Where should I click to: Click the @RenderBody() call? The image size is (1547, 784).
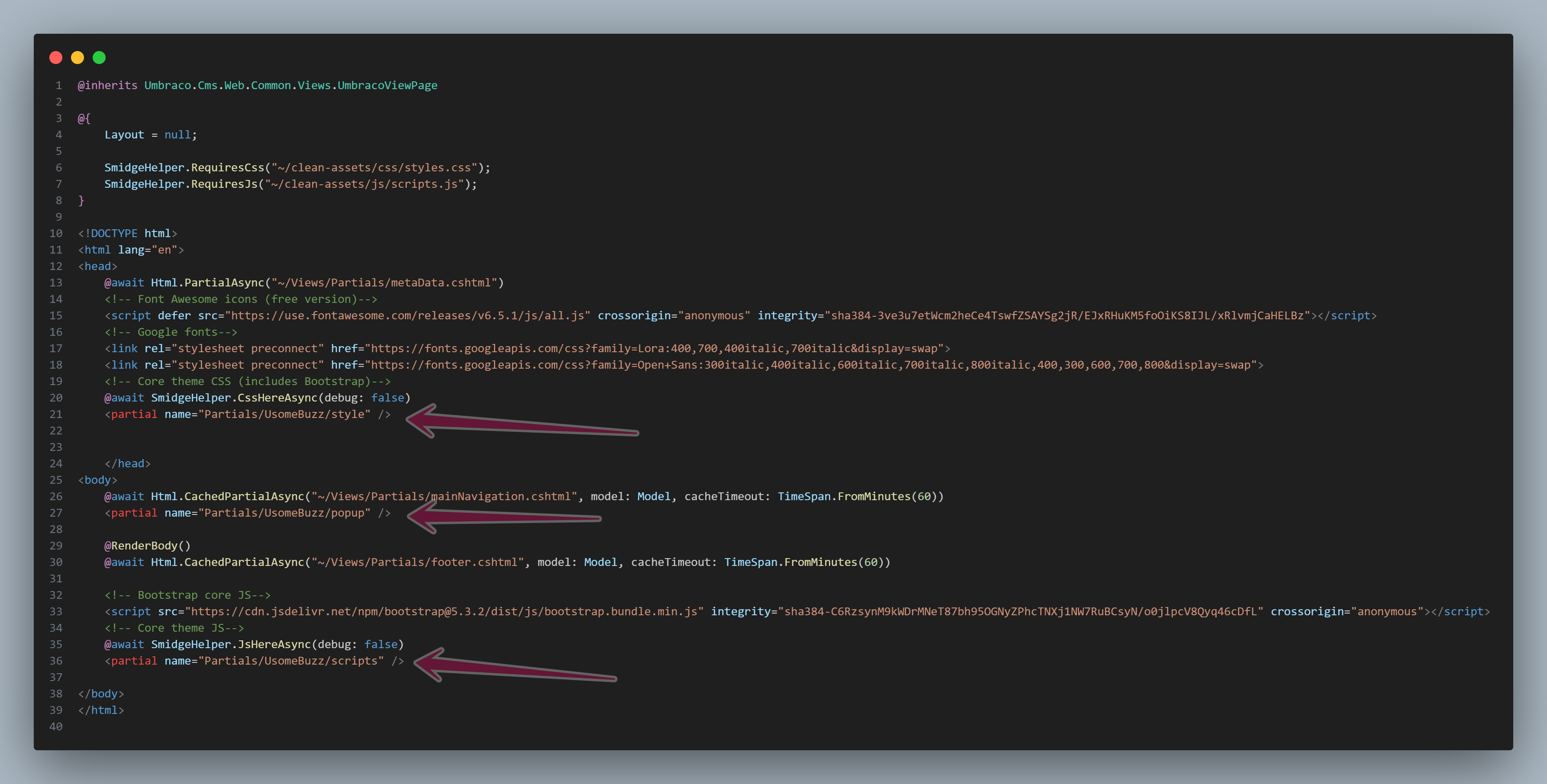147,546
